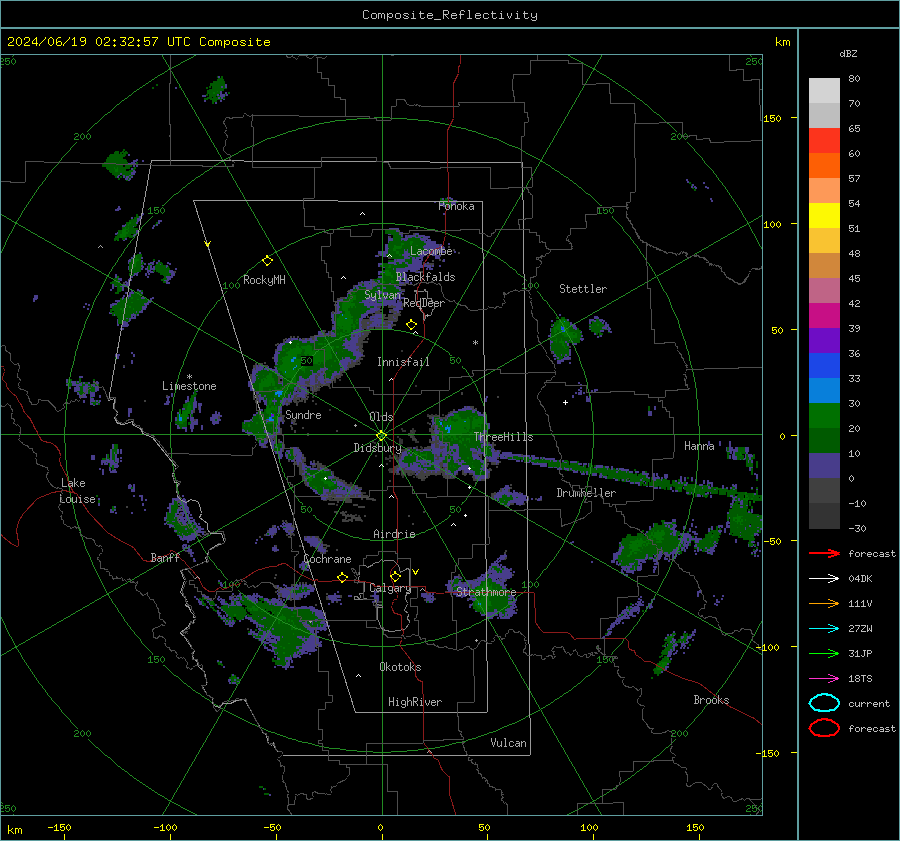This screenshot has width=900, height=841.
Task: Select the Vulcan label
Action: pyautogui.click(x=508, y=742)
